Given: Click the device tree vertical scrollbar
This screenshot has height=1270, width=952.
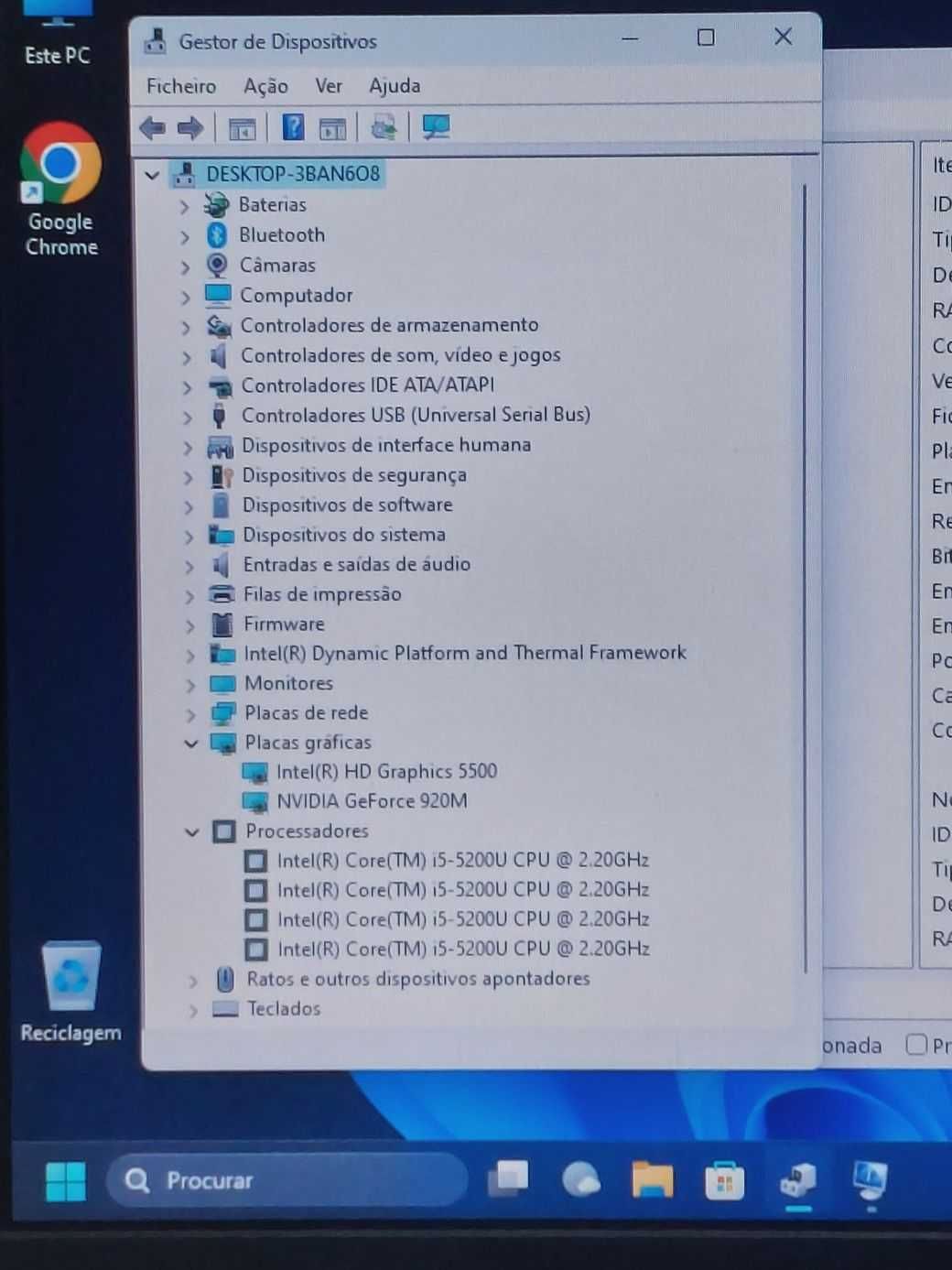Looking at the screenshot, I should click(805, 577).
